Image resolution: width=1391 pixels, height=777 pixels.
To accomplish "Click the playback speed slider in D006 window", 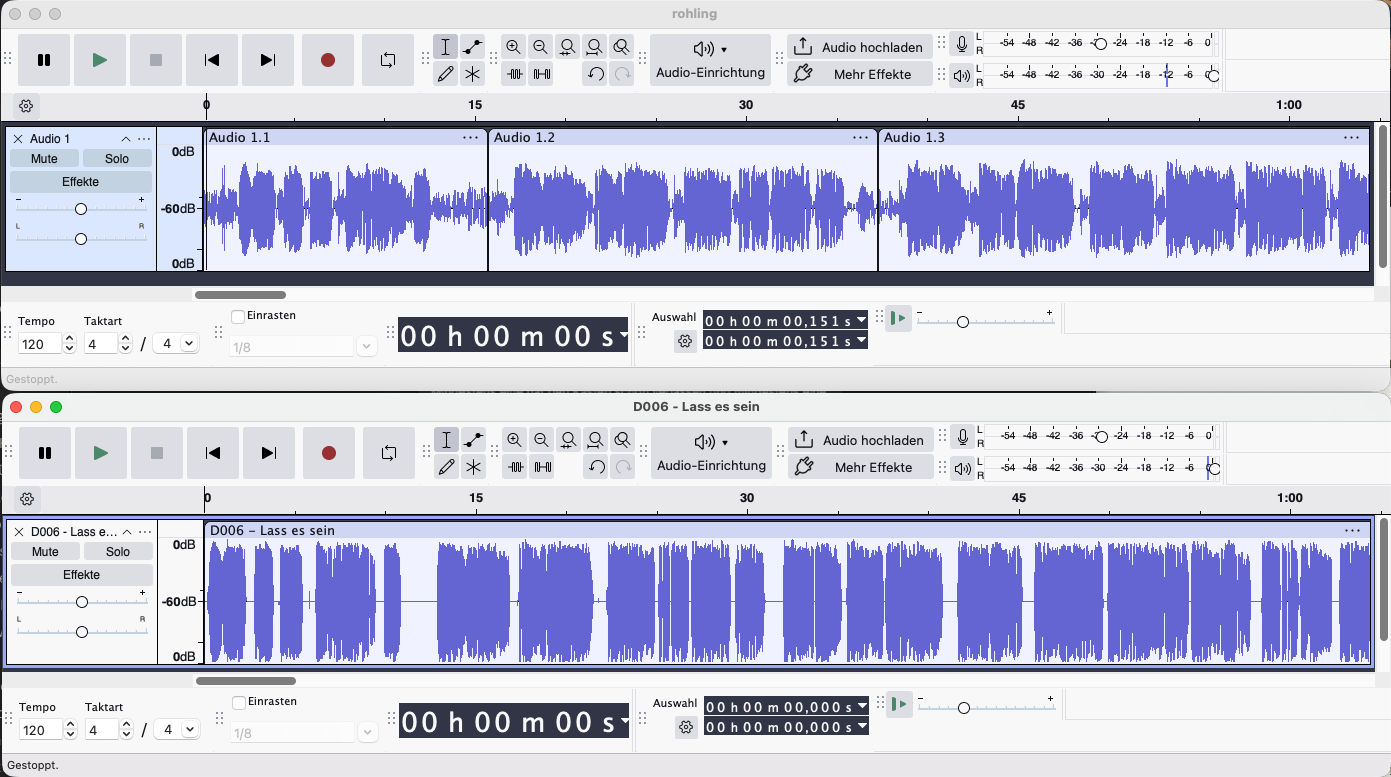I will pyautogui.click(x=986, y=707).
